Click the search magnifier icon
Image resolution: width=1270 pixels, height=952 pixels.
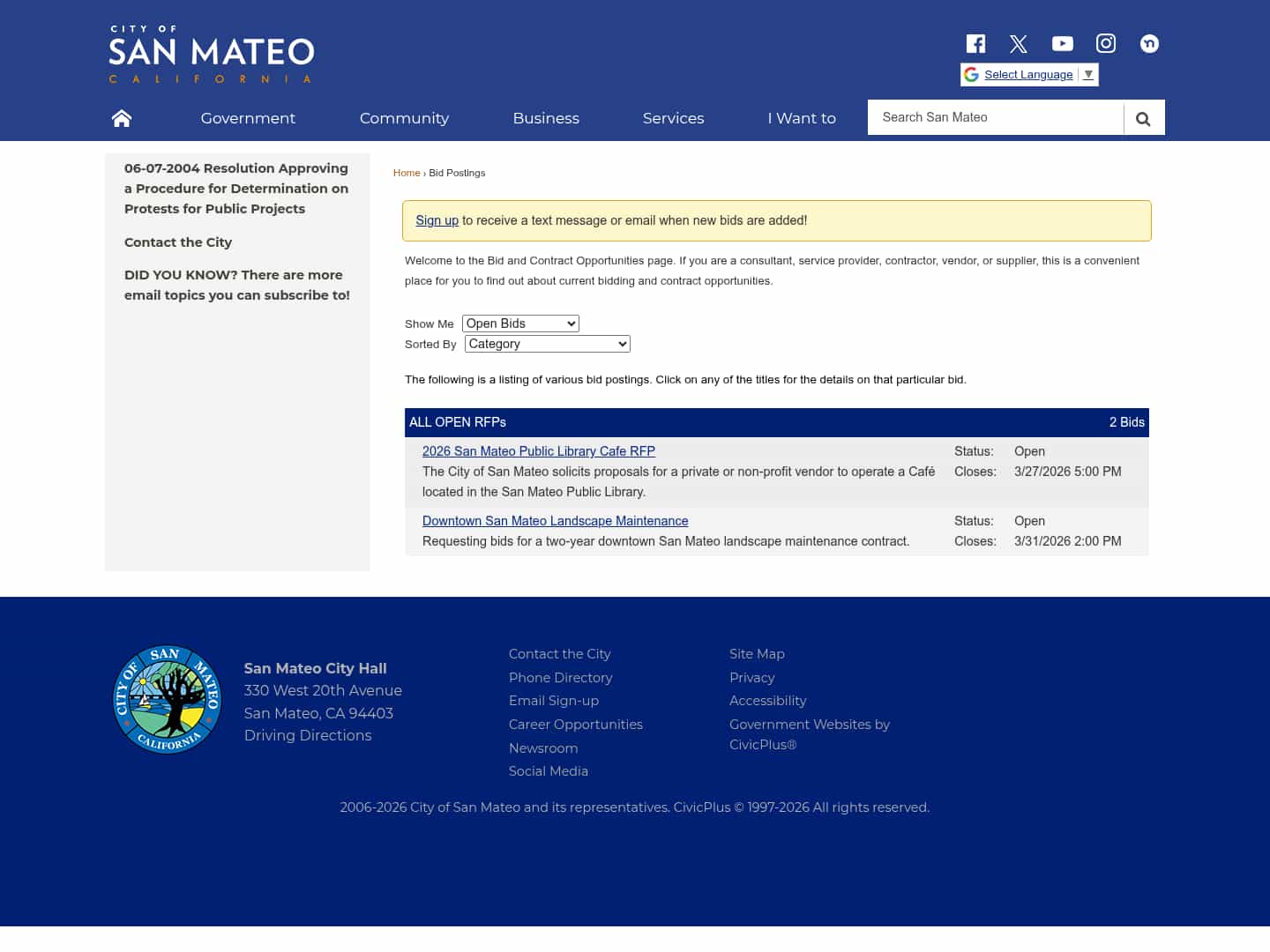coord(1143,117)
